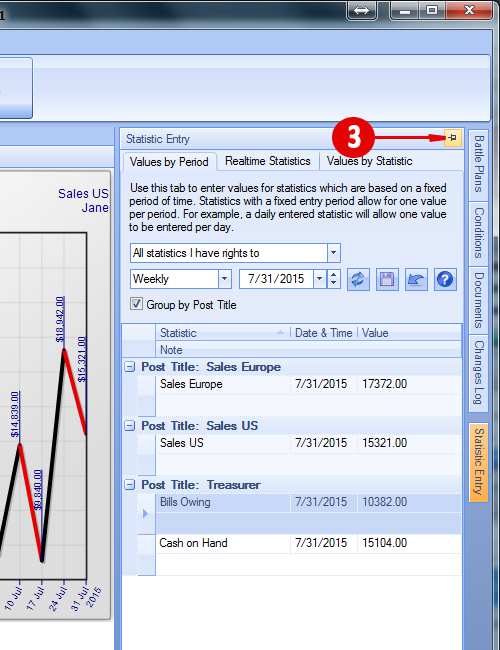Click the date spinner up arrow
This screenshot has height=650, width=500.
(333, 274)
